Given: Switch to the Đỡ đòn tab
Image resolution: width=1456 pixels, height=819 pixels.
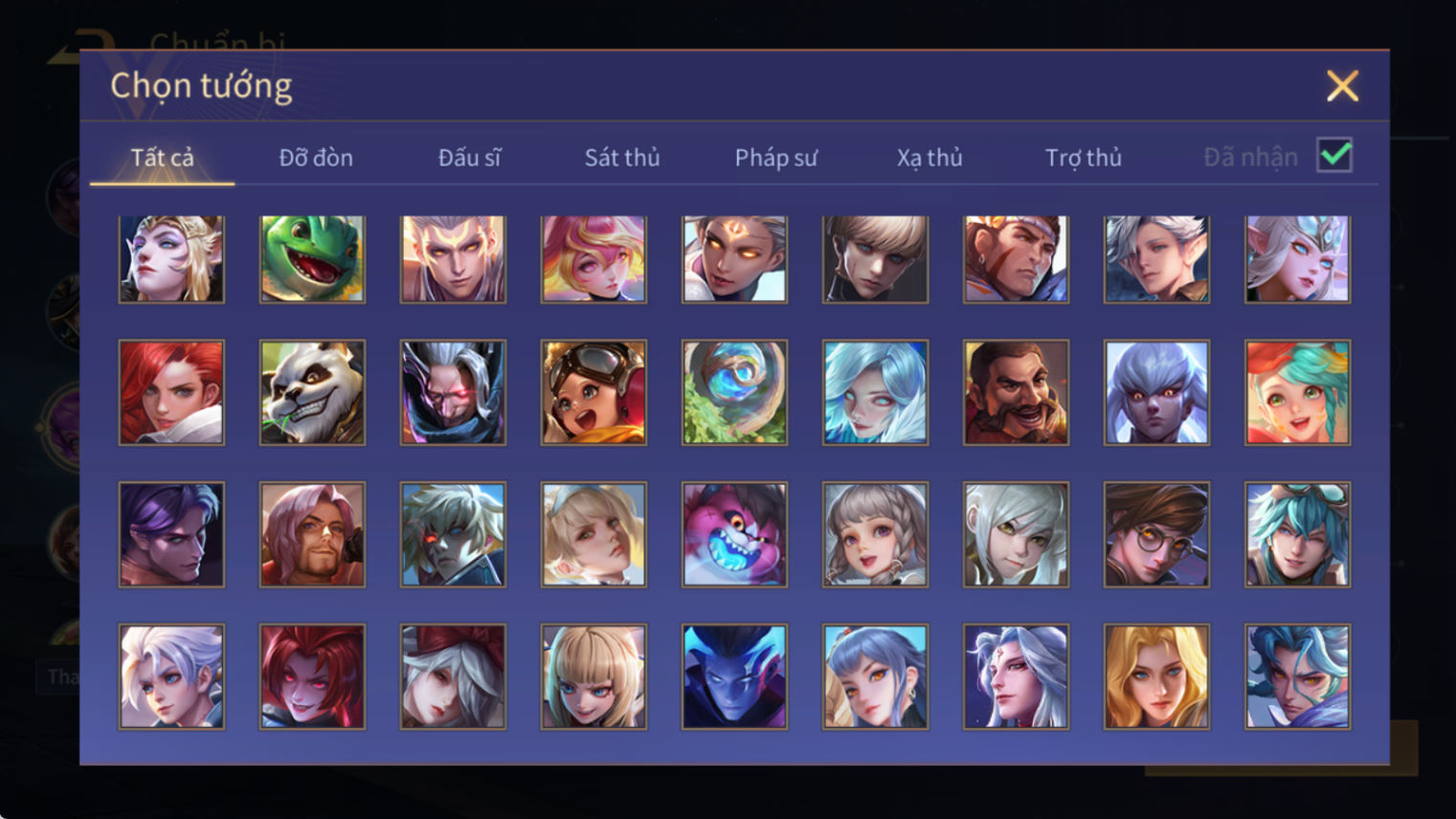Looking at the screenshot, I should pos(316,158).
